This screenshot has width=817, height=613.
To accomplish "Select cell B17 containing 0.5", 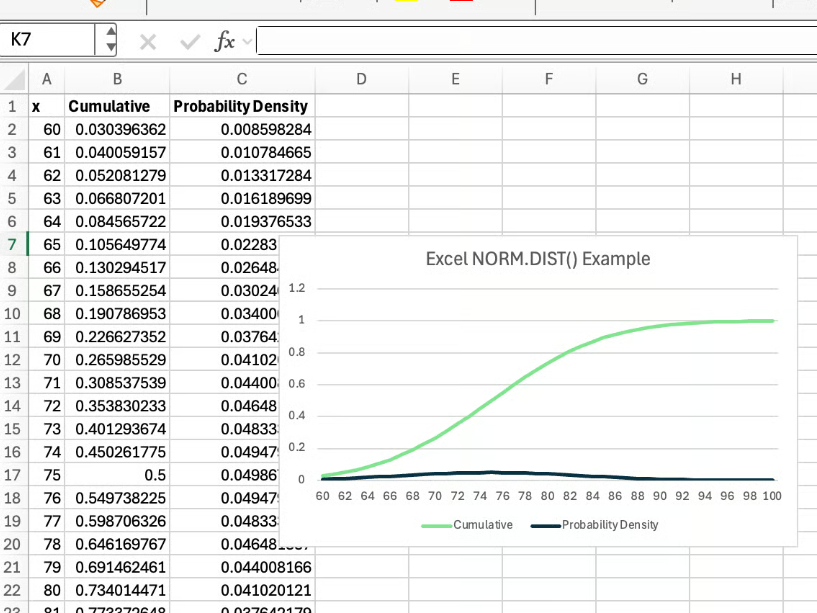I will (x=117, y=475).
